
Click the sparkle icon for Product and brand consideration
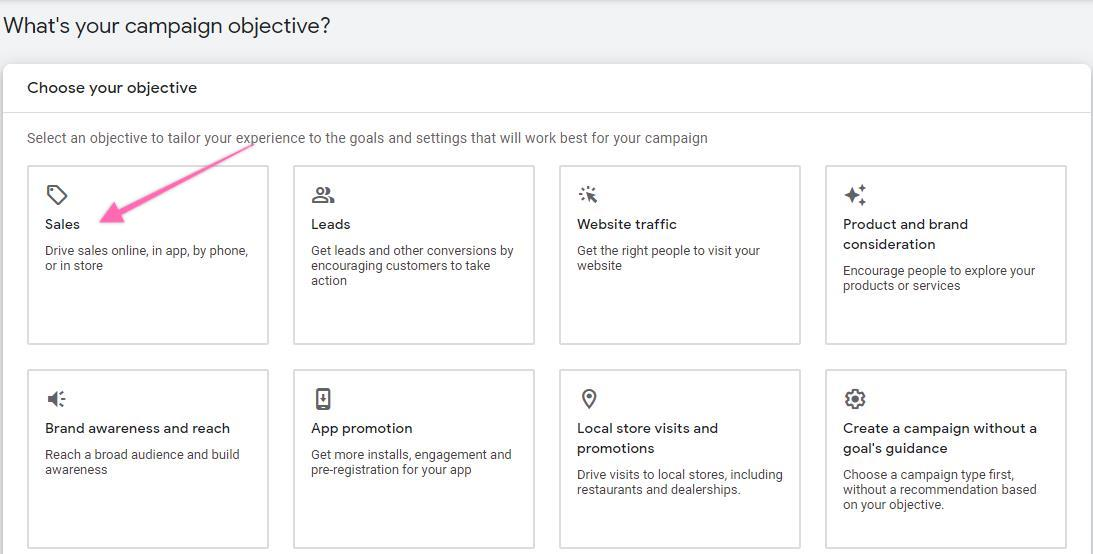[x=855, y=195]
